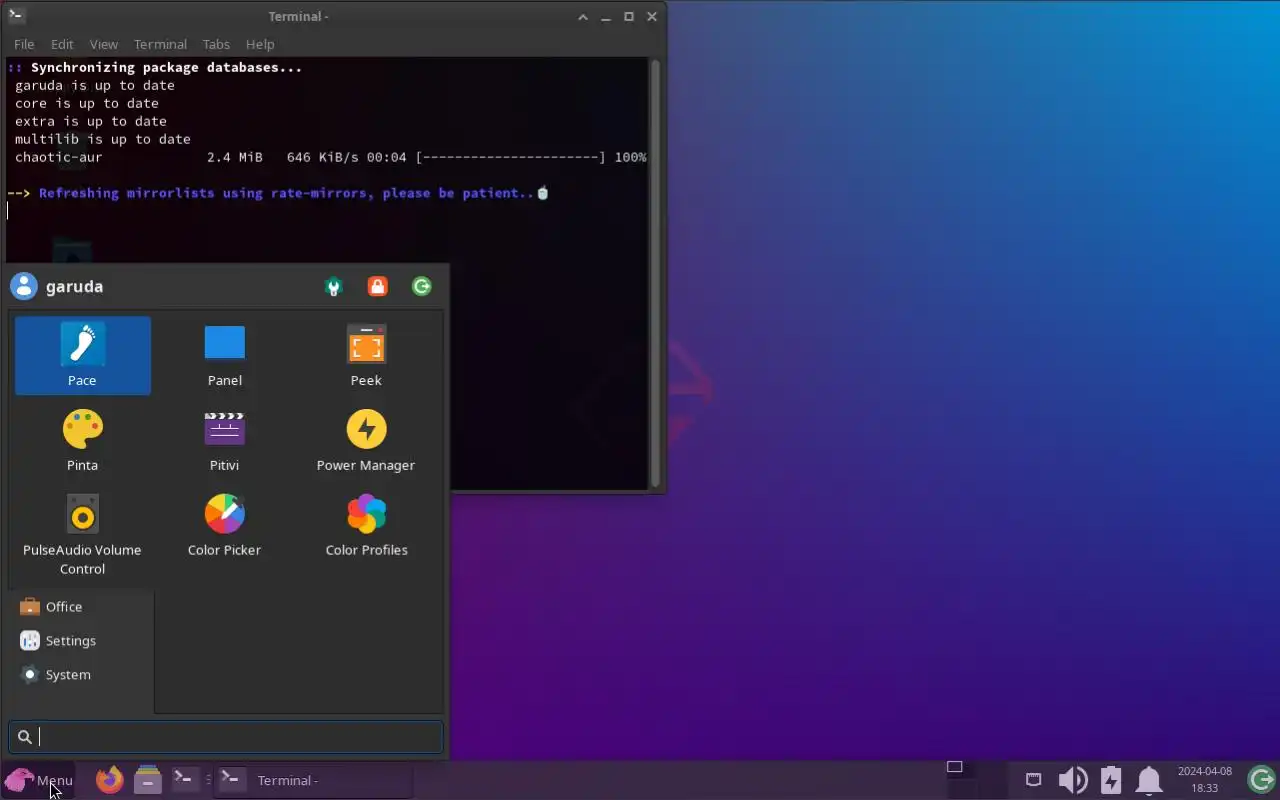Open the Help menu in Terminal

260,44
